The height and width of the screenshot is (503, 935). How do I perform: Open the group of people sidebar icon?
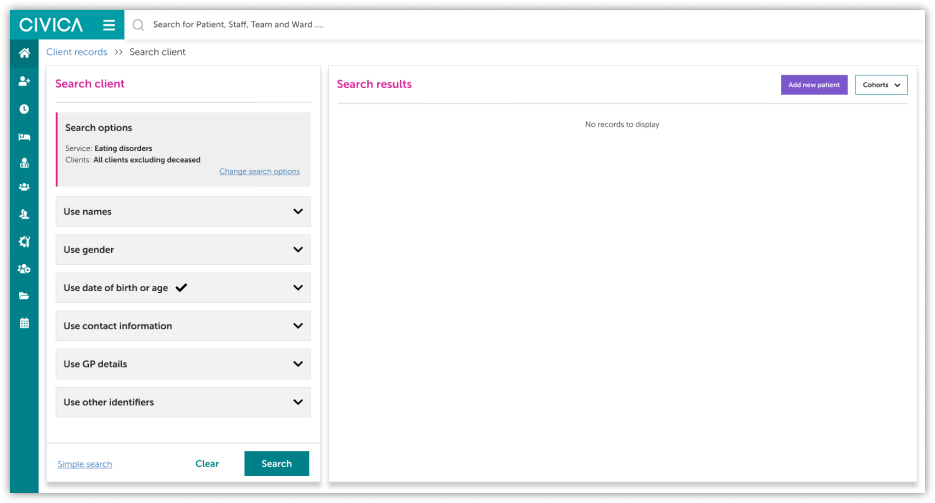pos(24,187)
